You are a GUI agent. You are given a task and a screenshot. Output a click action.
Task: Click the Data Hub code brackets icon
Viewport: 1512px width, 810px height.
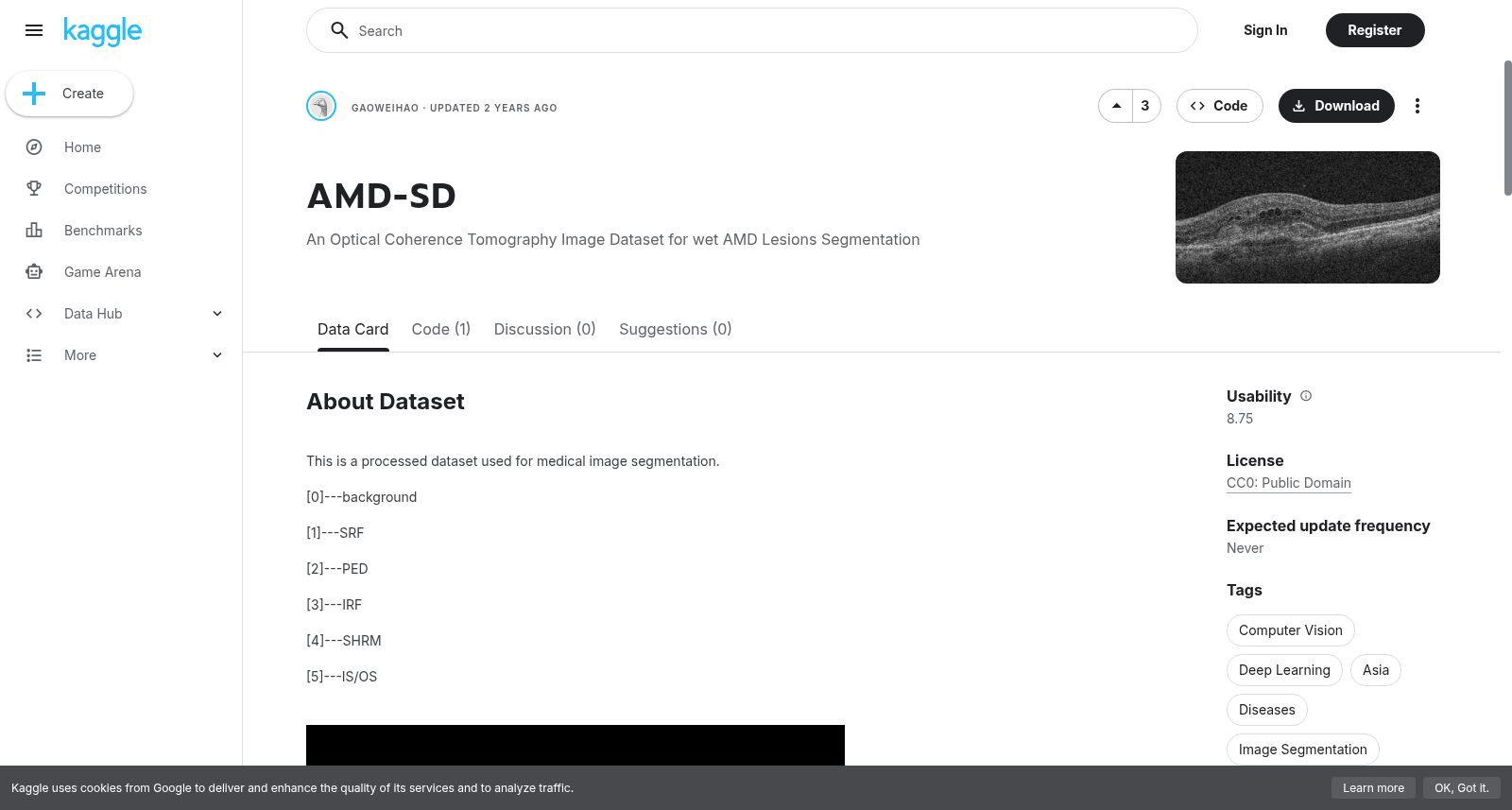[x=34, y=314]
